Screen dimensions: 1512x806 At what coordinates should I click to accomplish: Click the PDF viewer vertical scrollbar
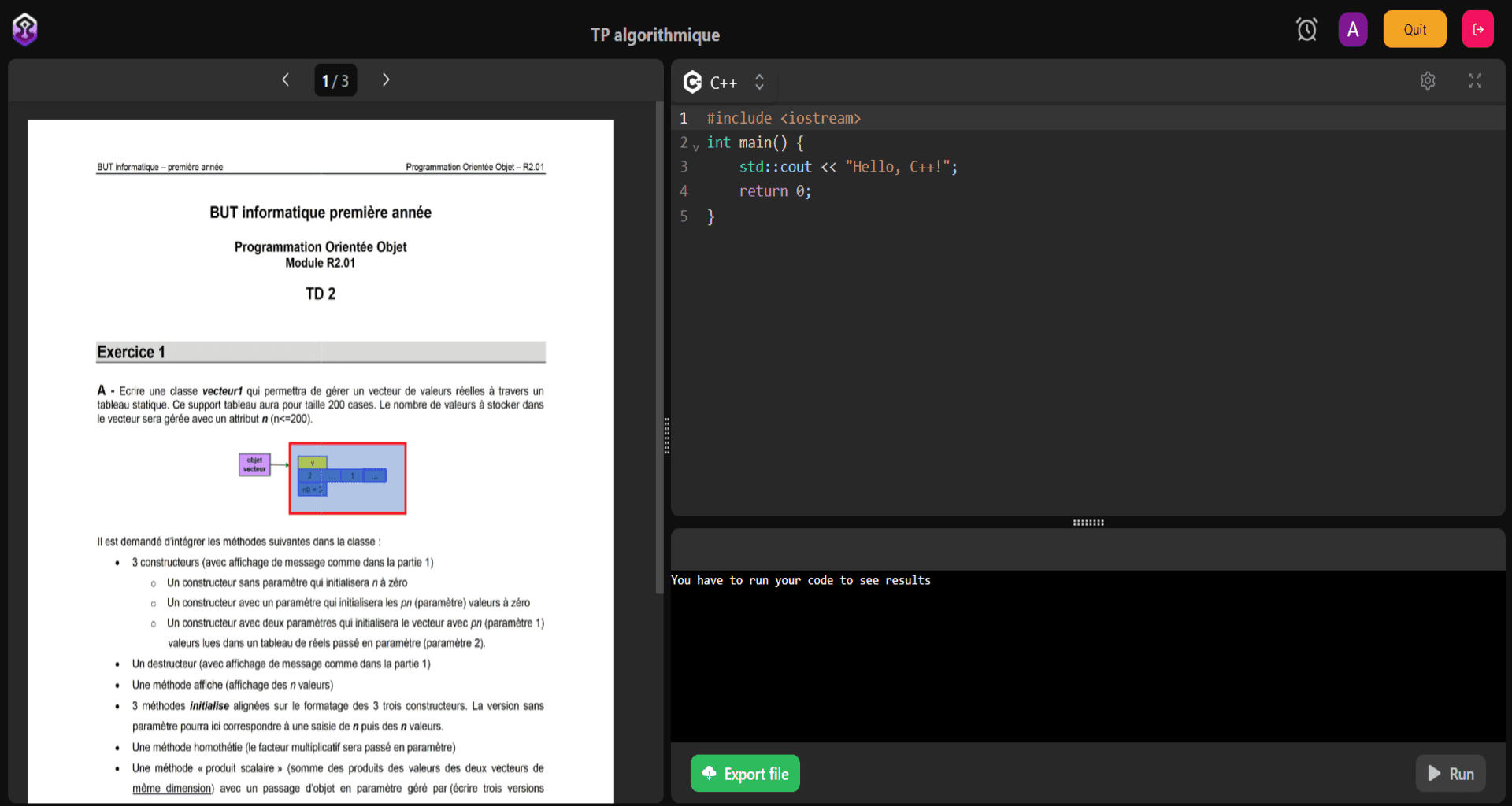point(660,347)
